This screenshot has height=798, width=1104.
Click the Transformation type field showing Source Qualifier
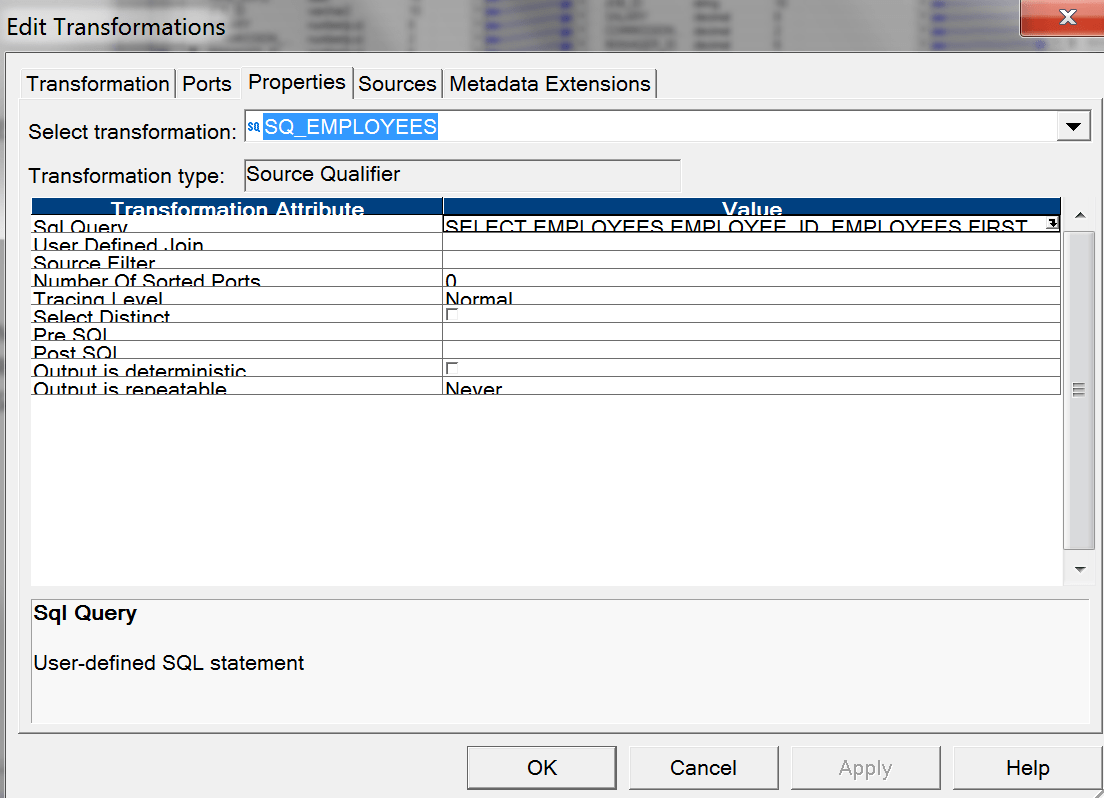click(462, 174)
